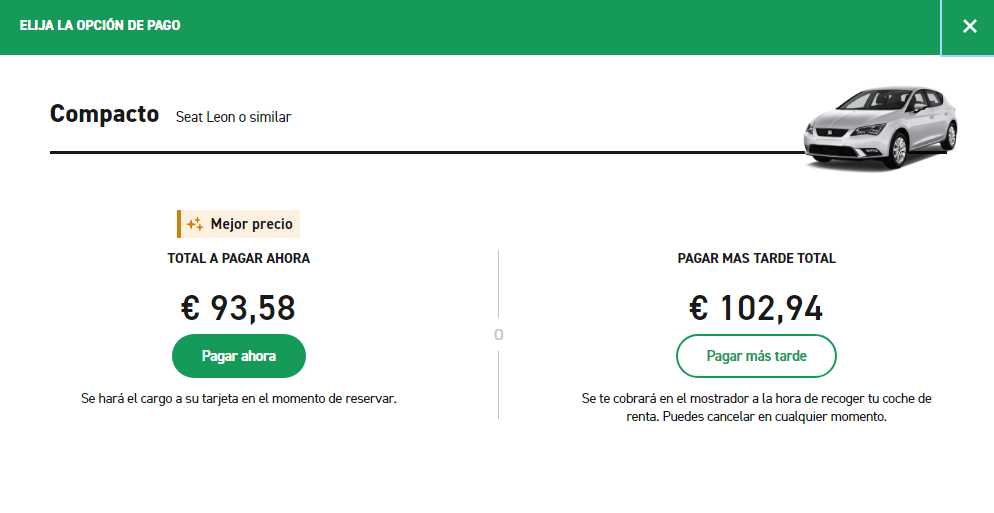Choose the Pagar más tarde button

[756, 356]
